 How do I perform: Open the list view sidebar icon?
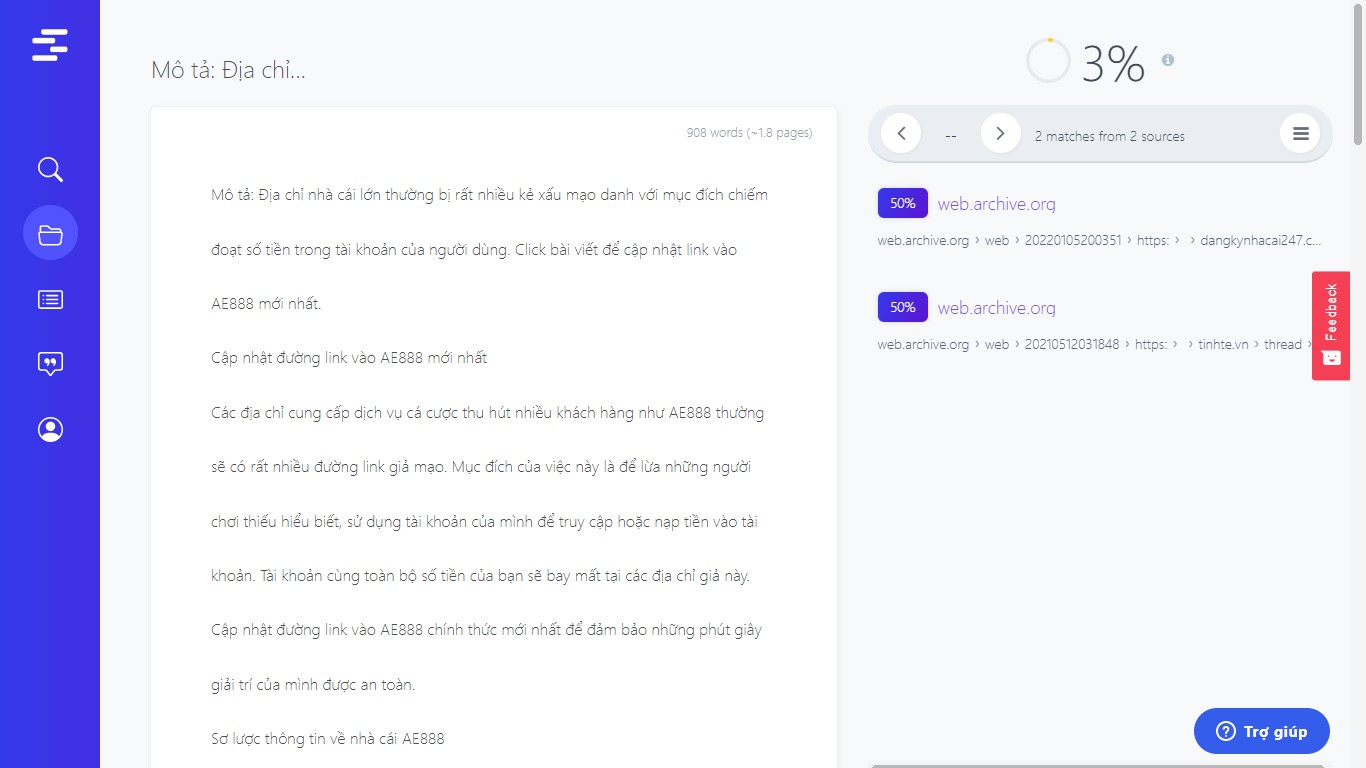pos(50,299)
